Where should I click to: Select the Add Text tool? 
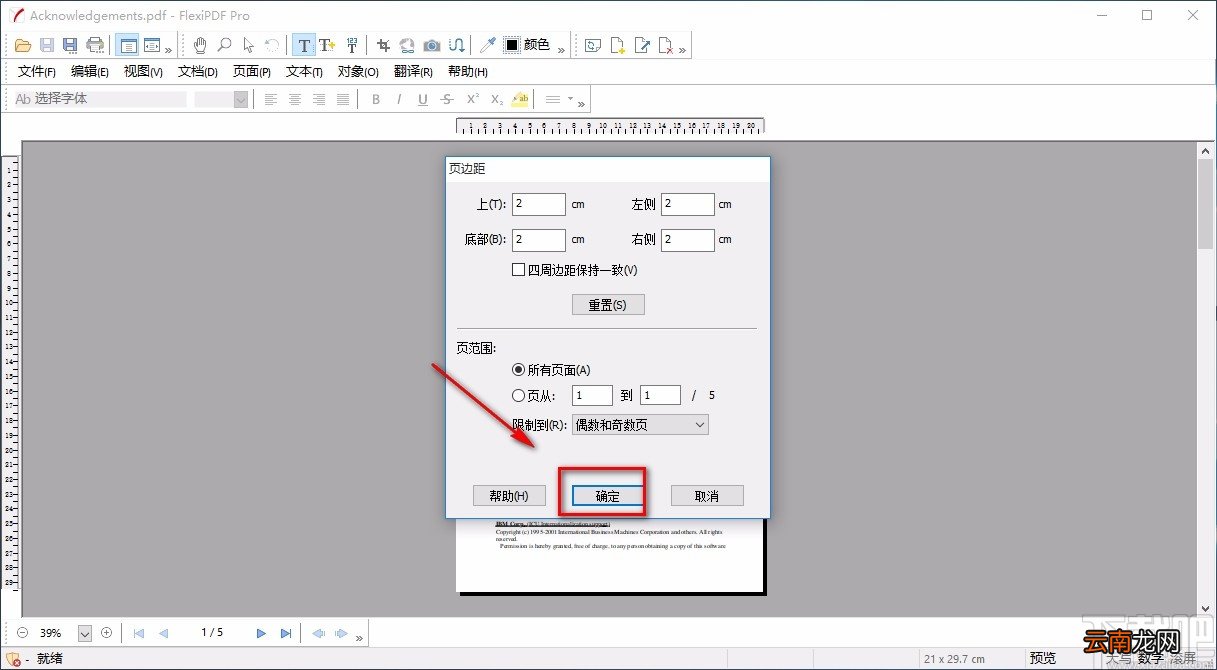(327, 45)
